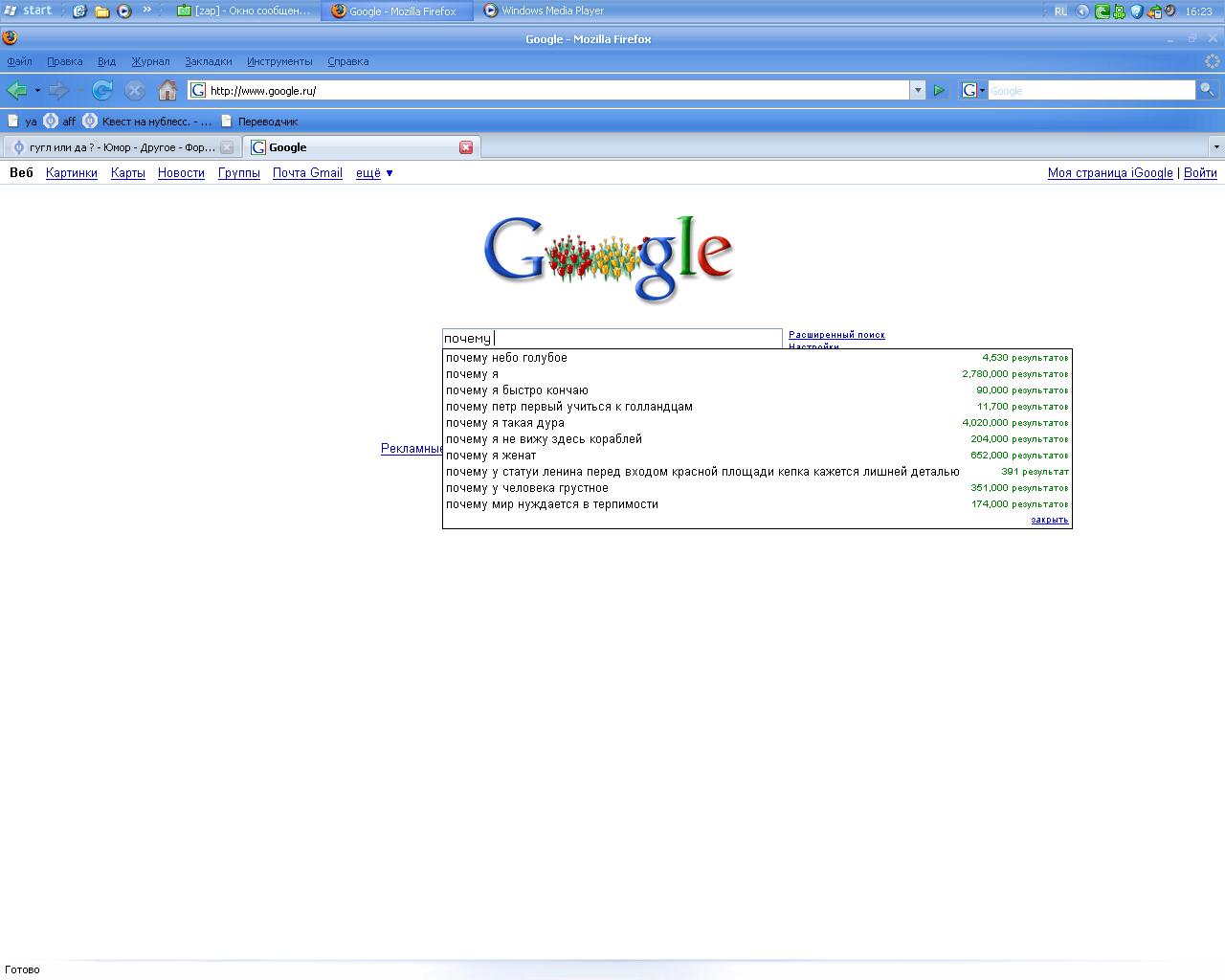This screenshot has height=980, width=1225.
Task: Open the list all tabs dropdown
Action: point(1216,147)
